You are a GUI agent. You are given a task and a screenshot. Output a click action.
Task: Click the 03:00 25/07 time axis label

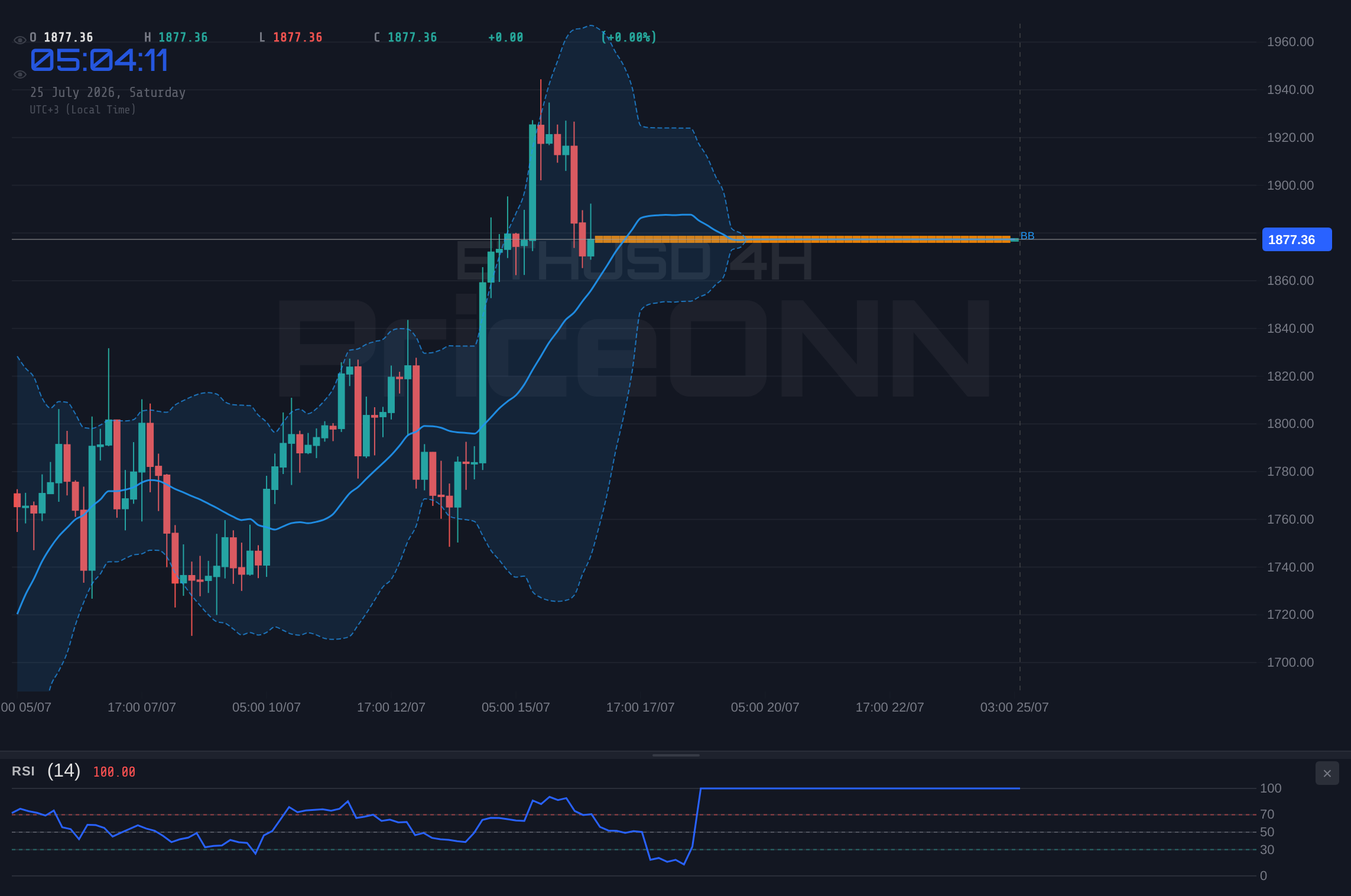coord(1015,707)
